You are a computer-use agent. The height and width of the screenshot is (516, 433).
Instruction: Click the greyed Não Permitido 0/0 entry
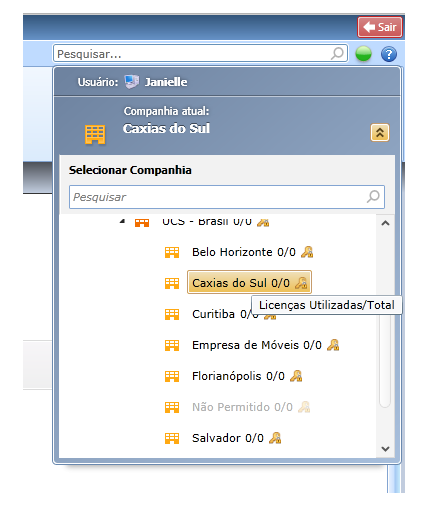coord(242,407)
